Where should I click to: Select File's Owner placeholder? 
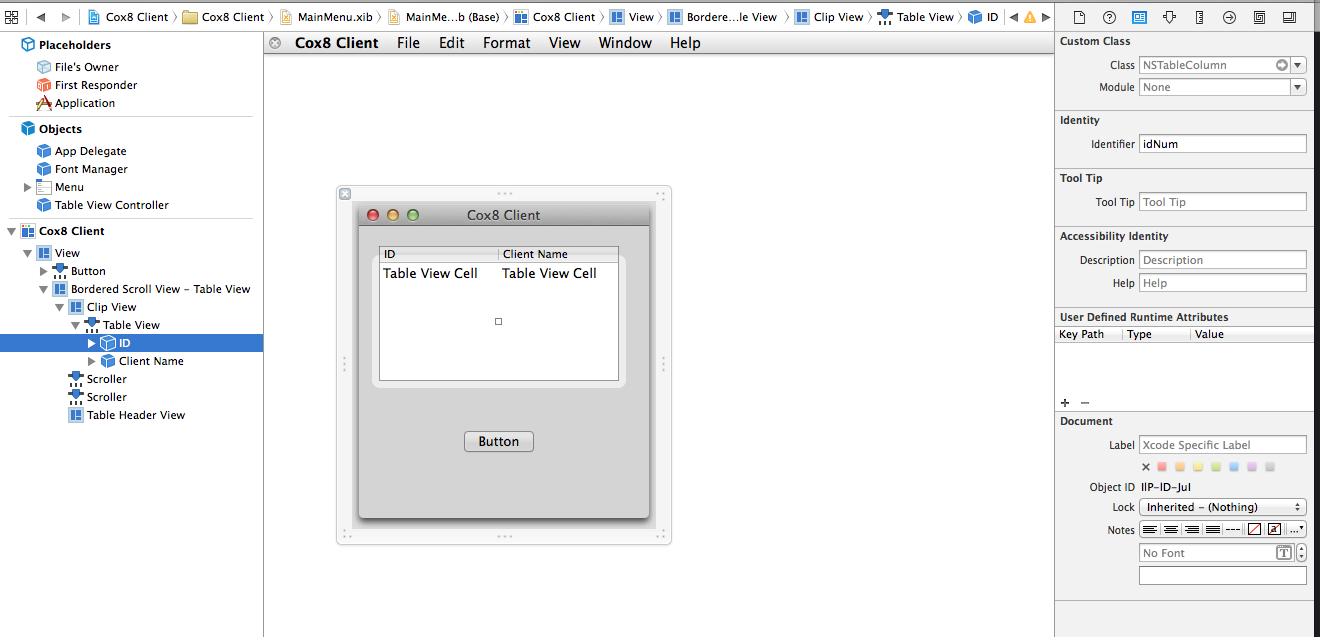78,67
